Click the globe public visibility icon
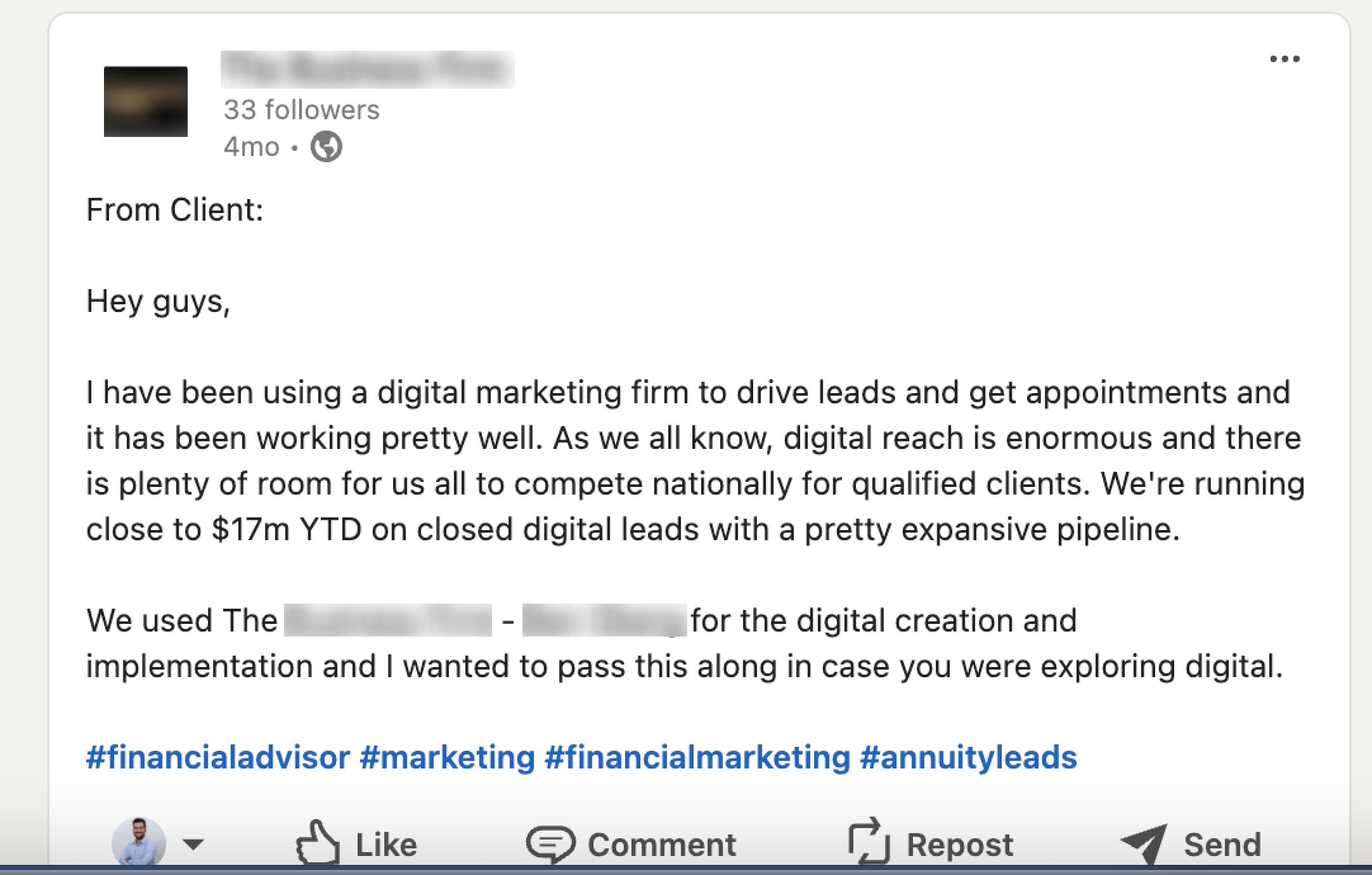The image size is (1372, 875). coord(326,147)
